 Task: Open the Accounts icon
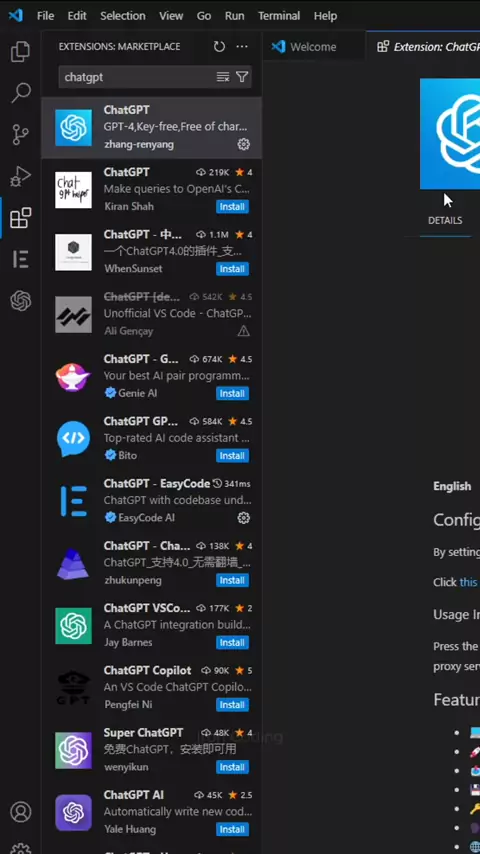[21, 812]
